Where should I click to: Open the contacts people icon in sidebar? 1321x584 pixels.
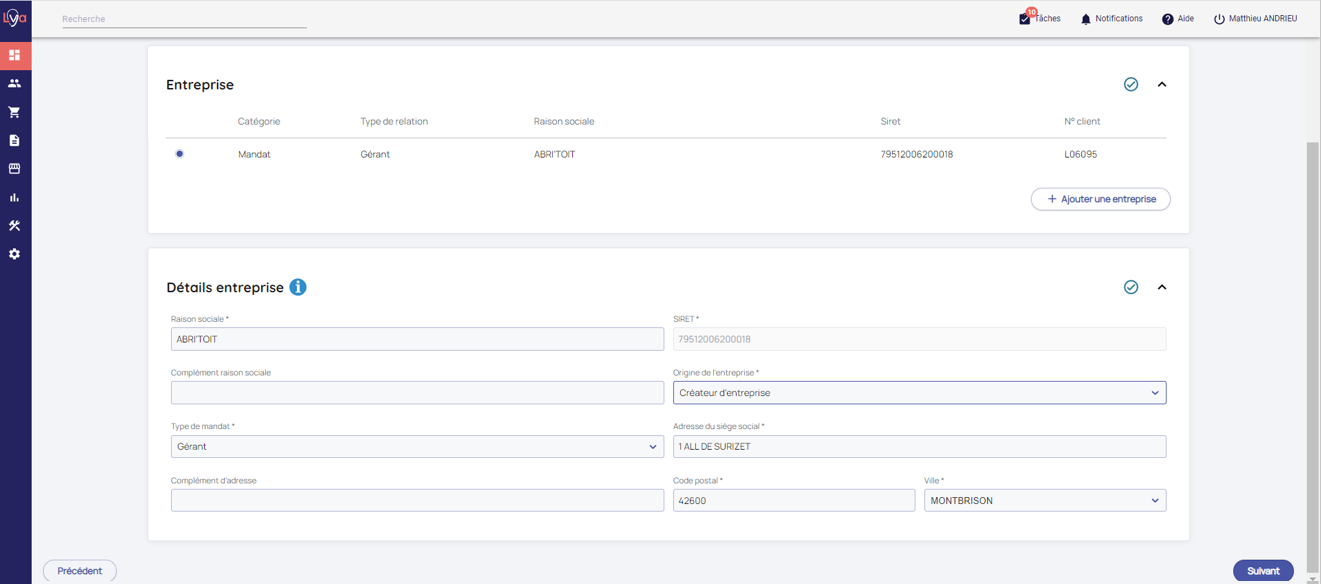(14, 84)
